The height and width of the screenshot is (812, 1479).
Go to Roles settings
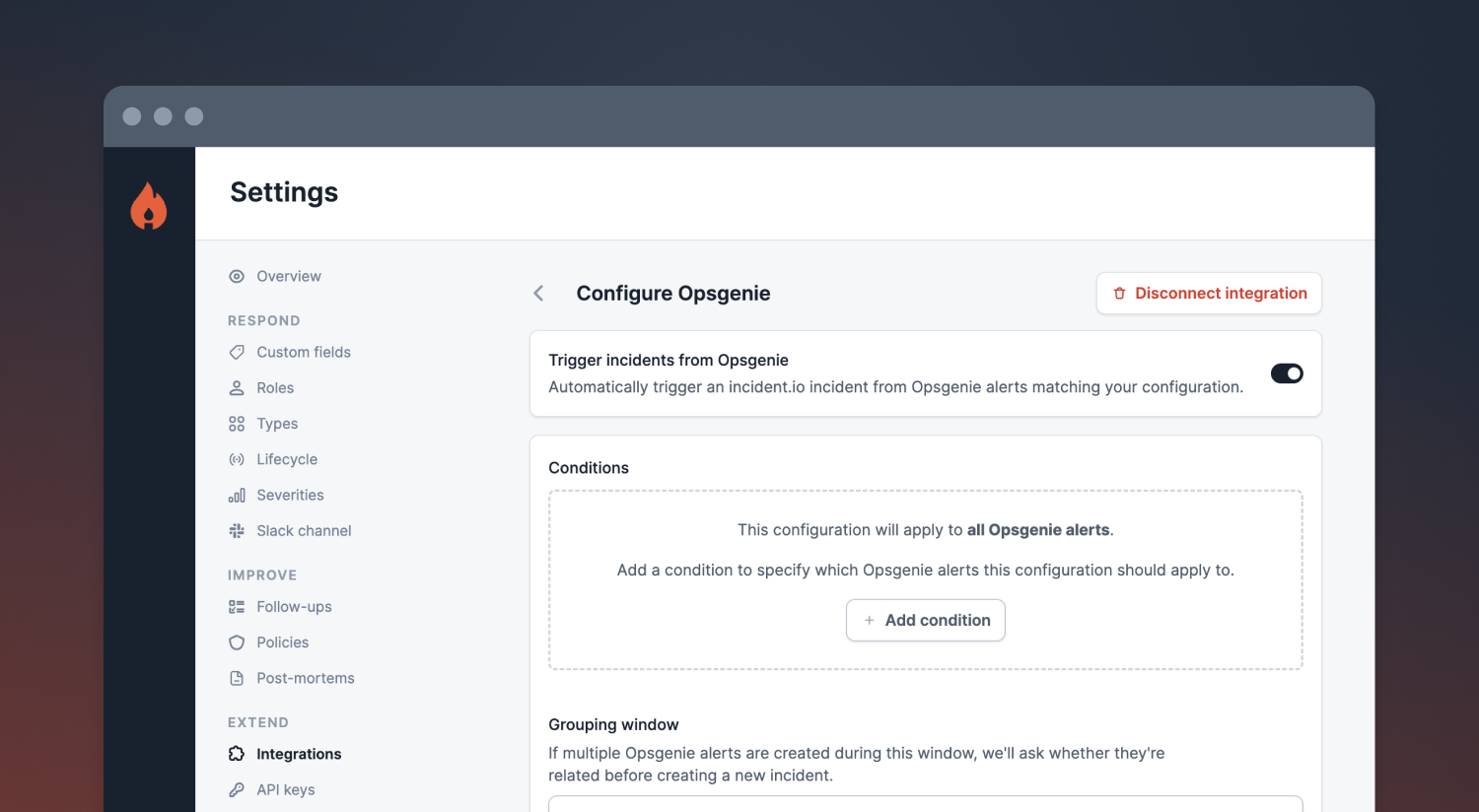275,388
